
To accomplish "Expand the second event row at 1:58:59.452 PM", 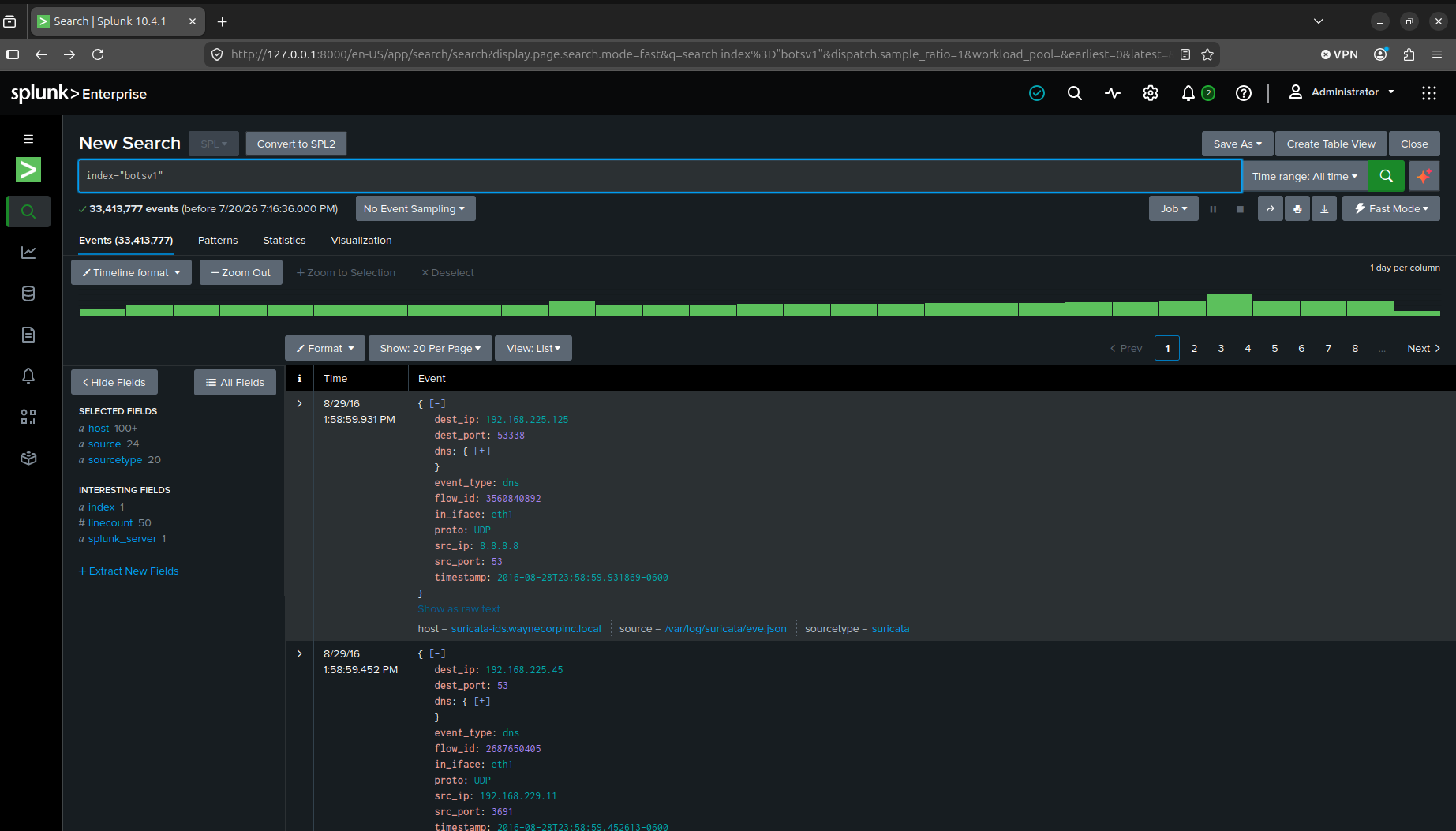I will pos(299,653).
